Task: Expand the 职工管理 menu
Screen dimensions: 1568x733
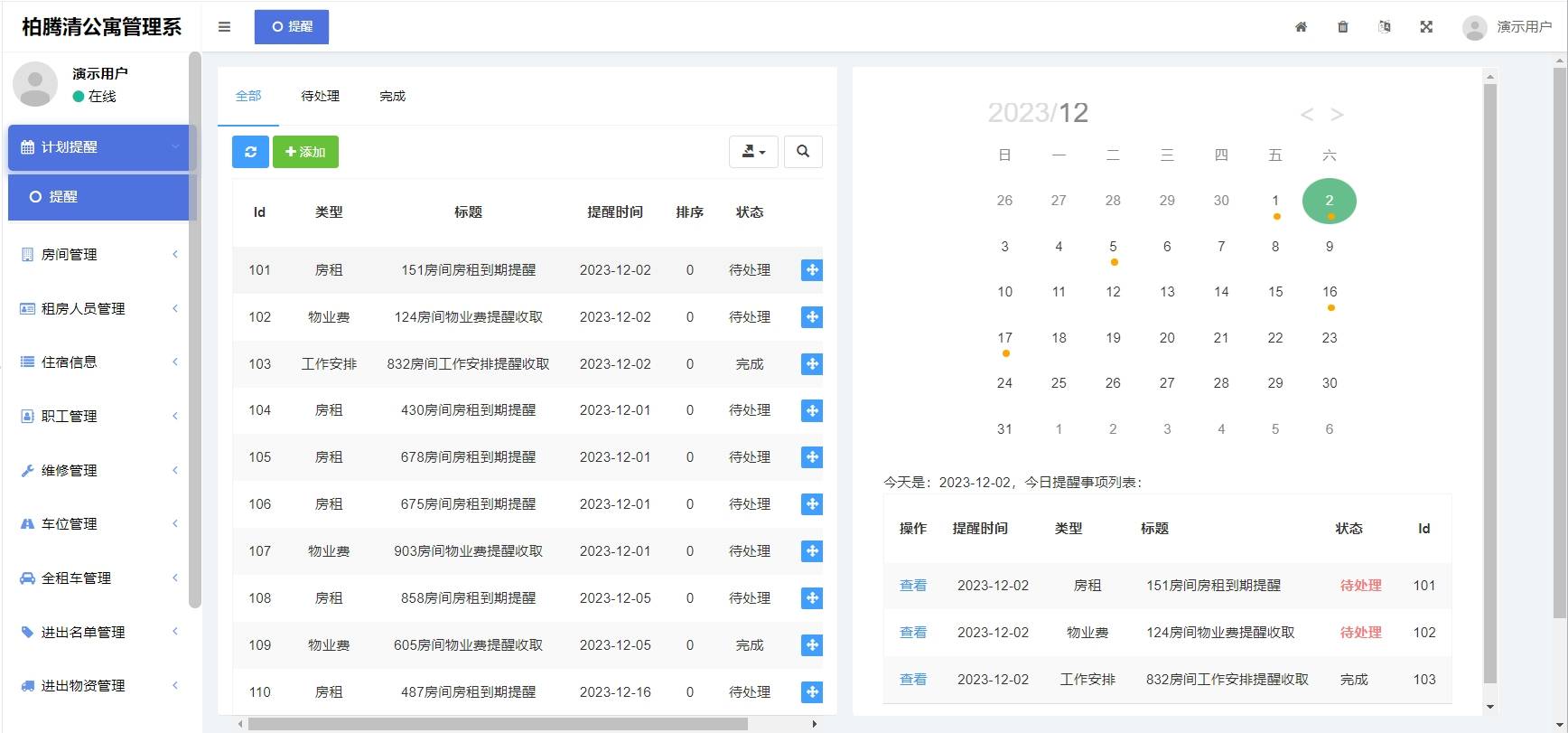Action: (x=99, y=417)
